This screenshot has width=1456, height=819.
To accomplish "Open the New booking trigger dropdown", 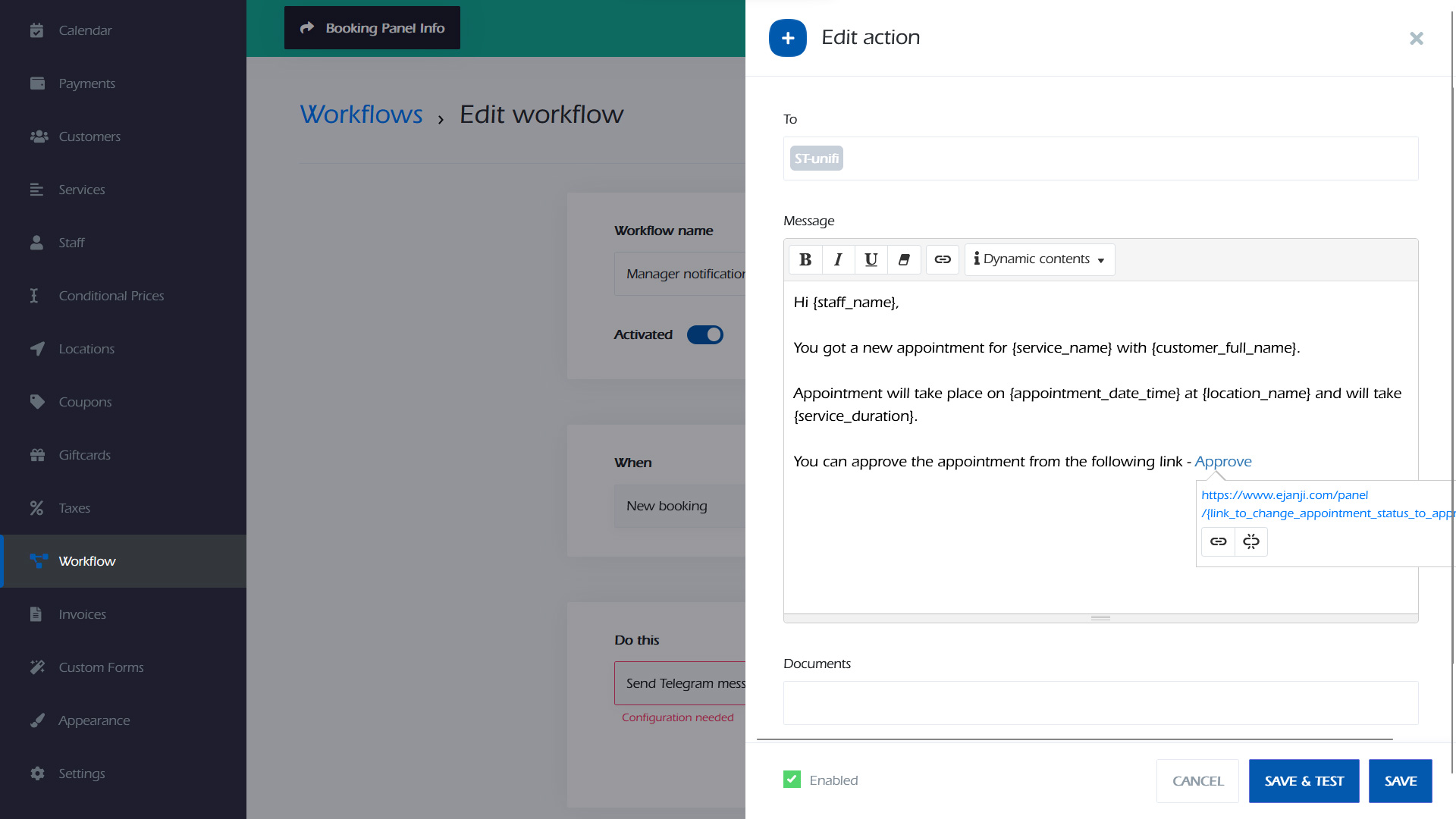I will (x=680, y=506).
